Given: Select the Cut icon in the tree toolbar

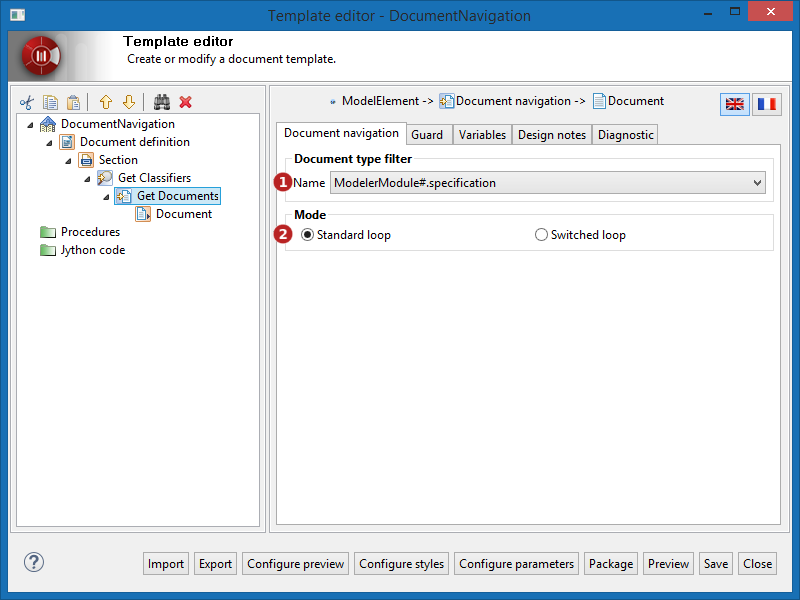Looking at the screenshot, I should point(27,101).
